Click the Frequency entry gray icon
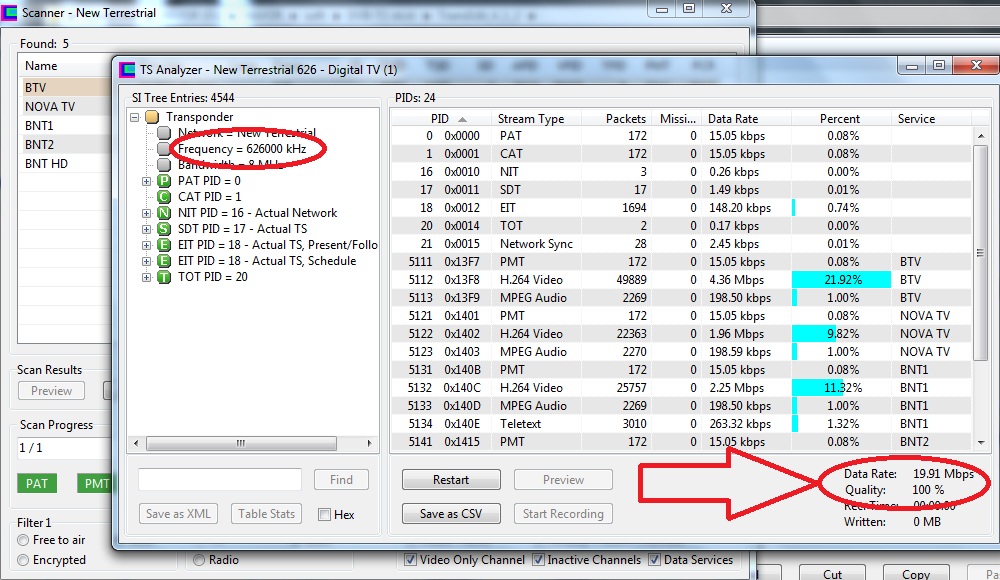The image size is (1000, 580). click(164, 149)
